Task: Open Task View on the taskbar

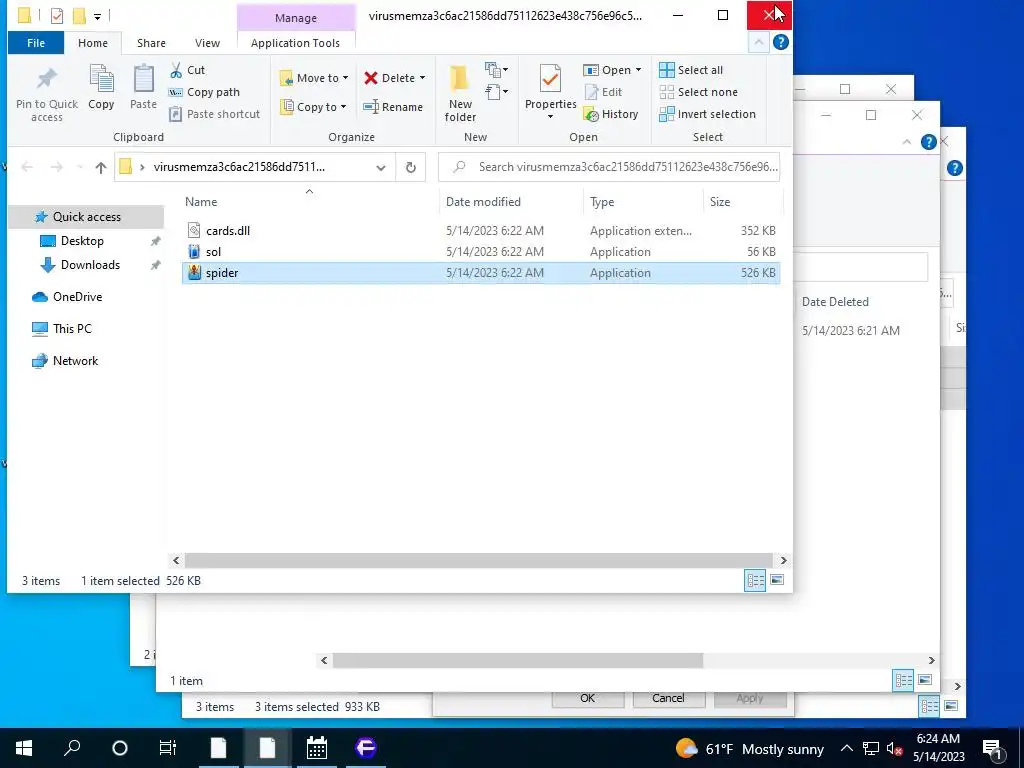Action: [x=168, y=748]
